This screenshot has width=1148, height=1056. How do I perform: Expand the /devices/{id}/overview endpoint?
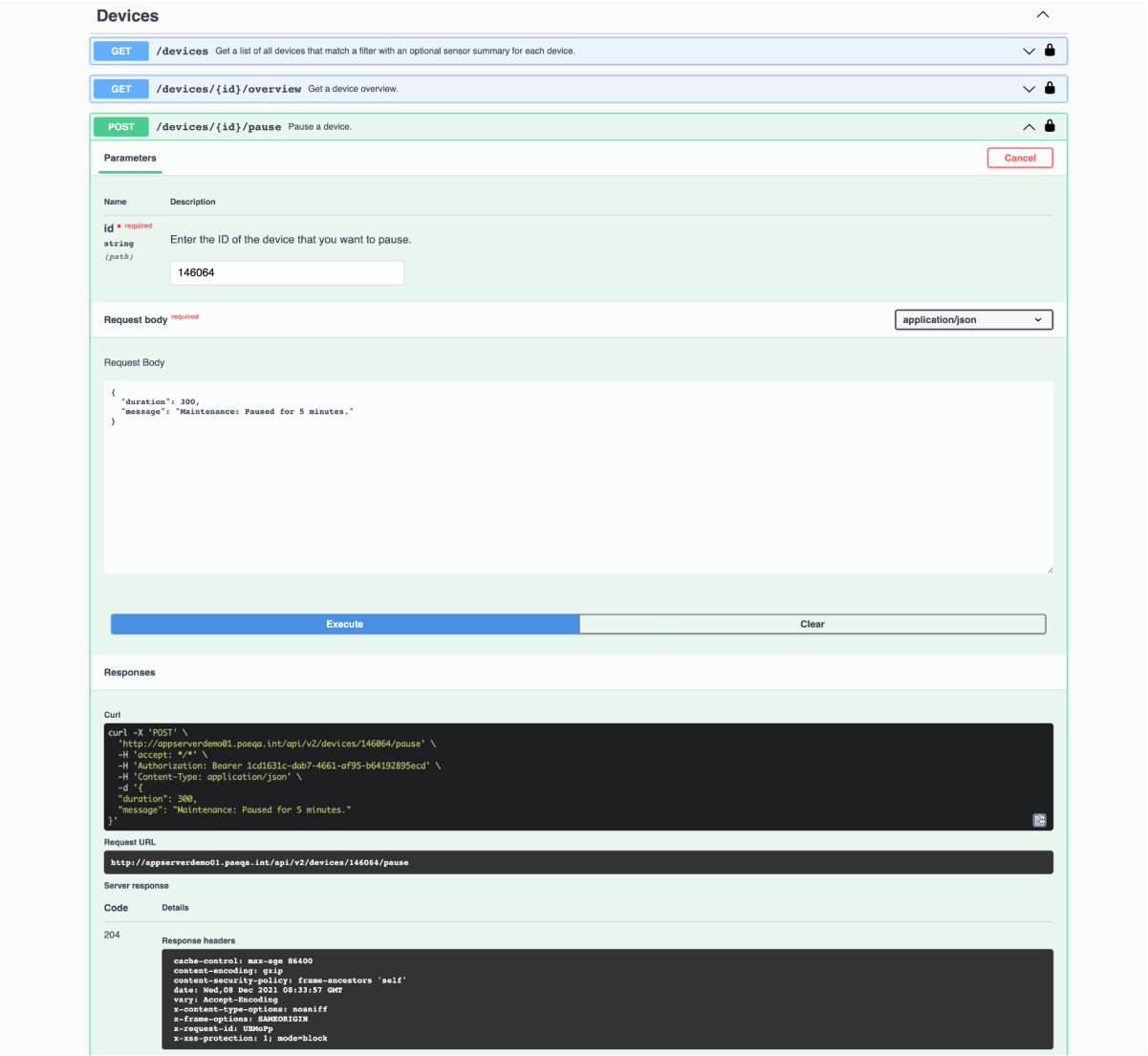(1029, 88)
